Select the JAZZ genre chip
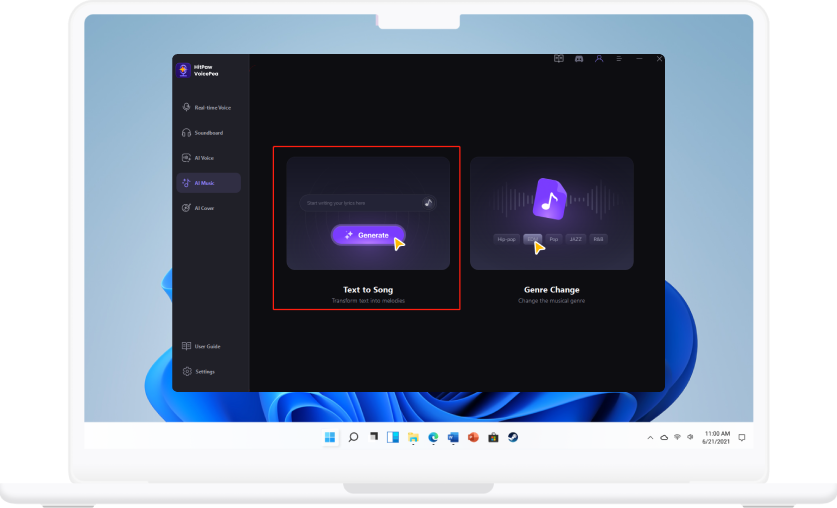The height and width of the screenshot is (508, 837). point(576,239)
